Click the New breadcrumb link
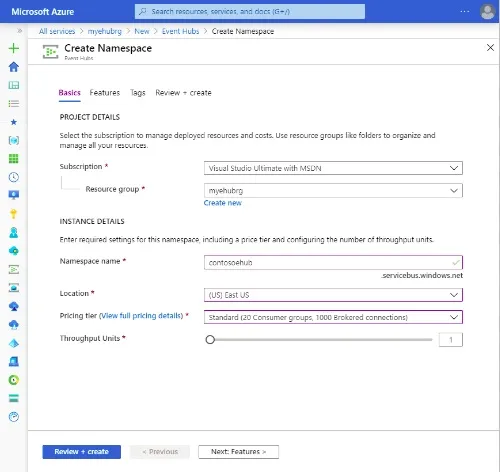The width and height of the screenshot is (500, 472). [142, 31]
